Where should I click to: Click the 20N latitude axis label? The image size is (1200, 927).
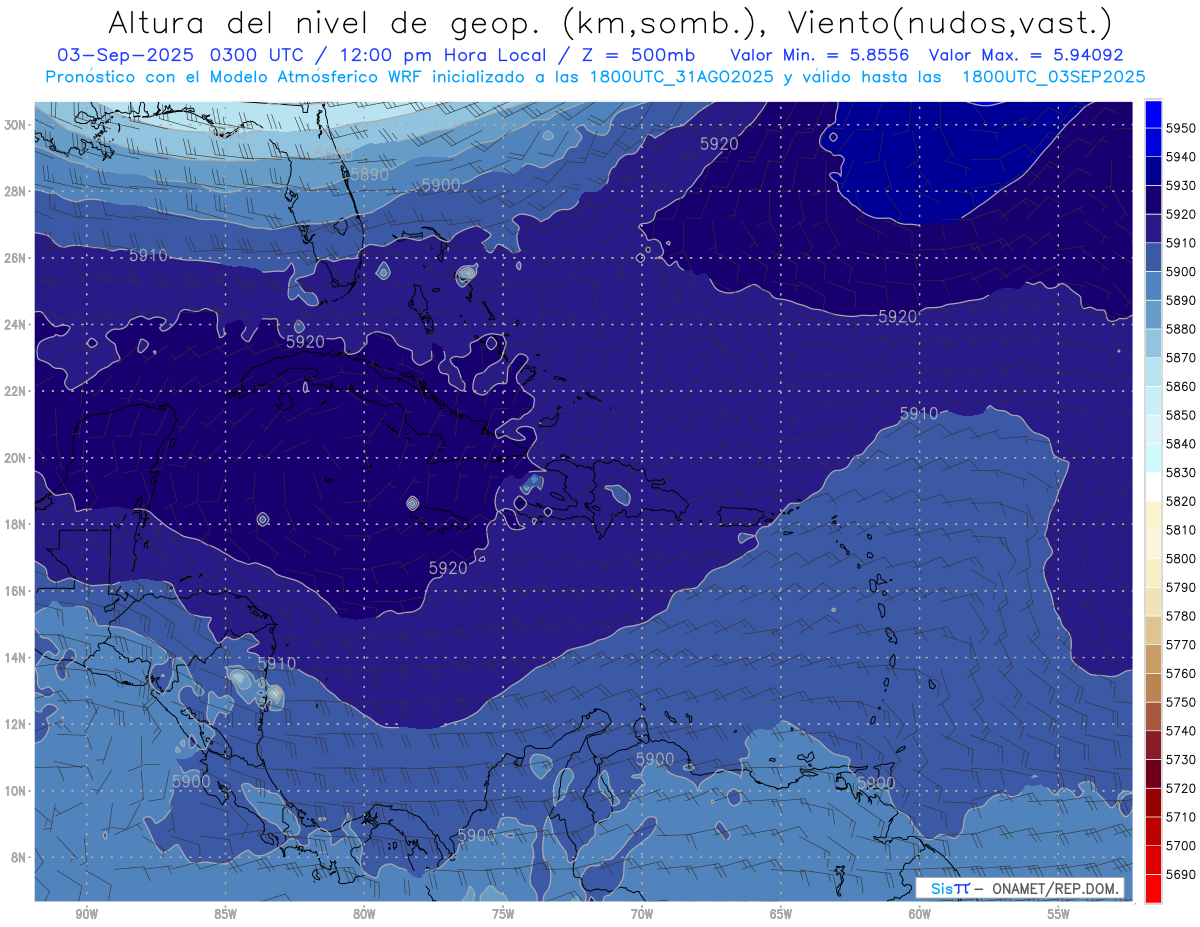15,458
